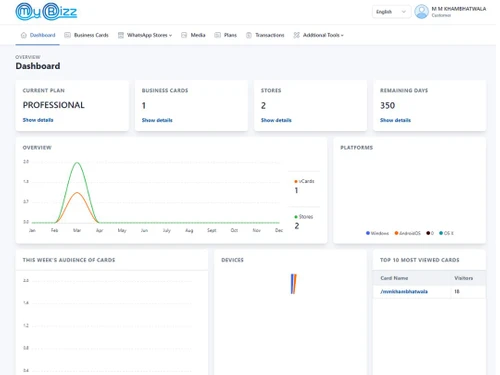Image resolution: width=500 pixels, height=375 pixels.
Task: Click the Business Cards nav icon
Action: [x=67, y=35]
